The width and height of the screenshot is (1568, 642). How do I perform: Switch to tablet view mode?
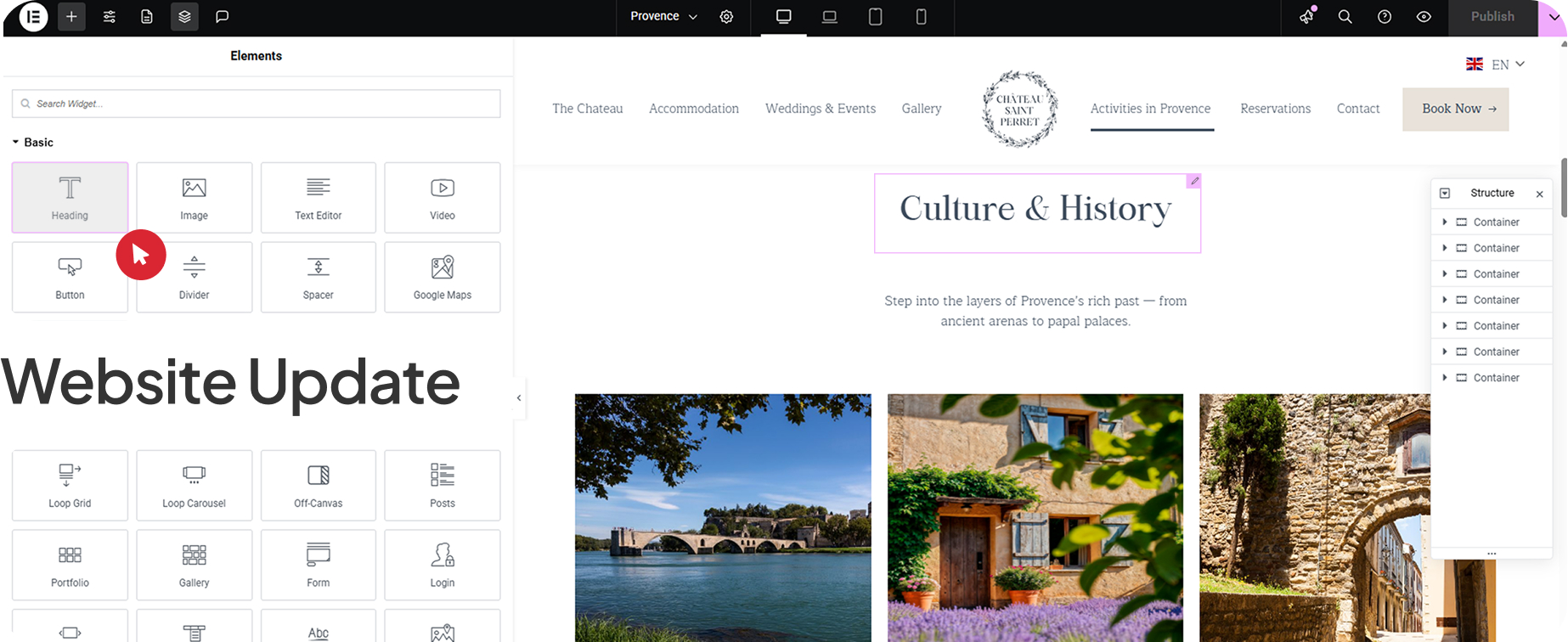[x=875, y=17]
